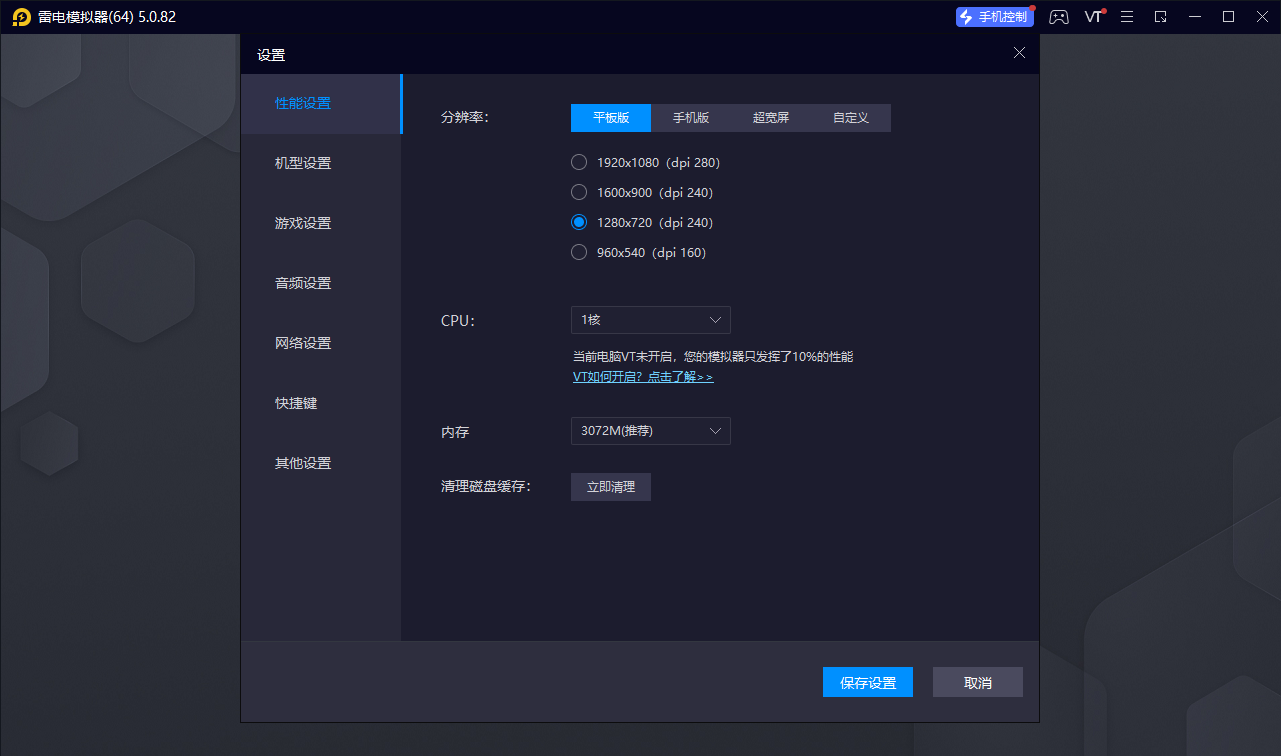Open the CPU core count dropdown
This screenshot has width=1281, height=756.
650,320
